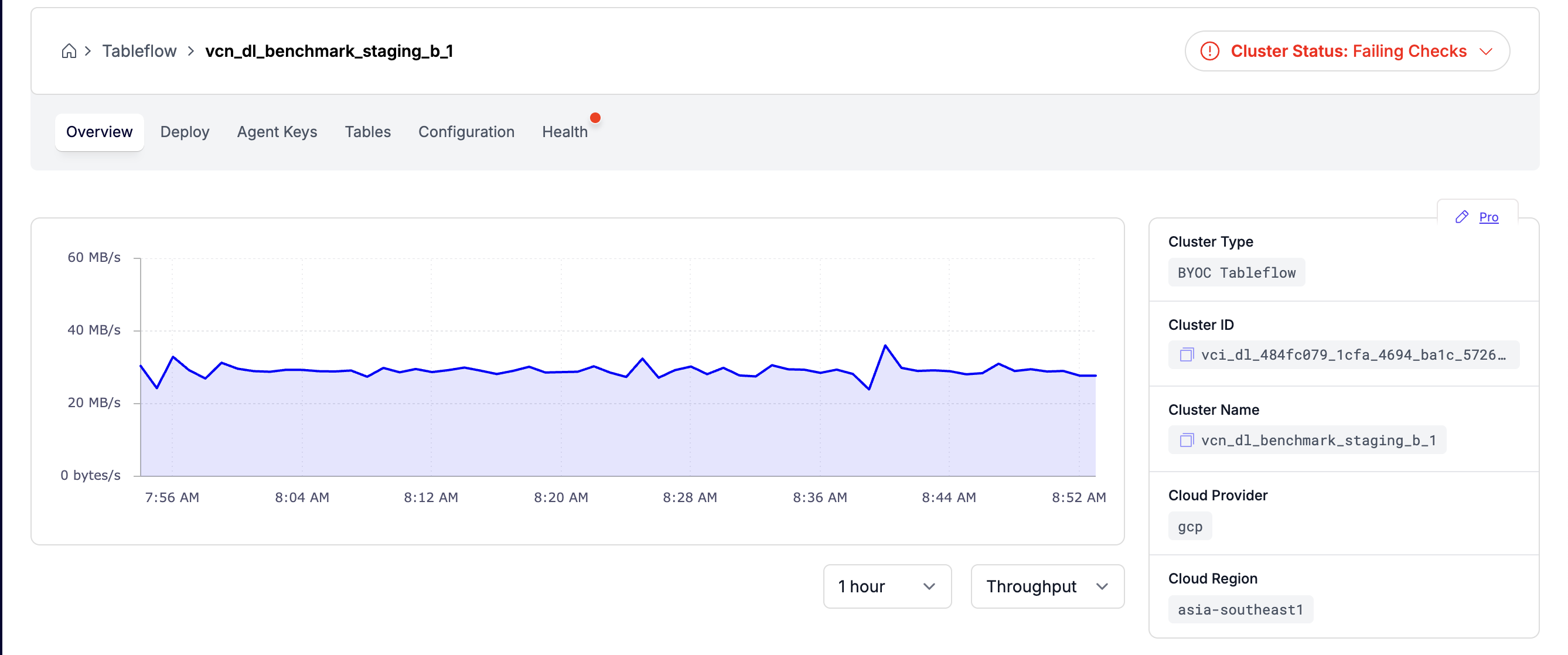Open the 1 hour time range dropdown

(x=887, y=586)
